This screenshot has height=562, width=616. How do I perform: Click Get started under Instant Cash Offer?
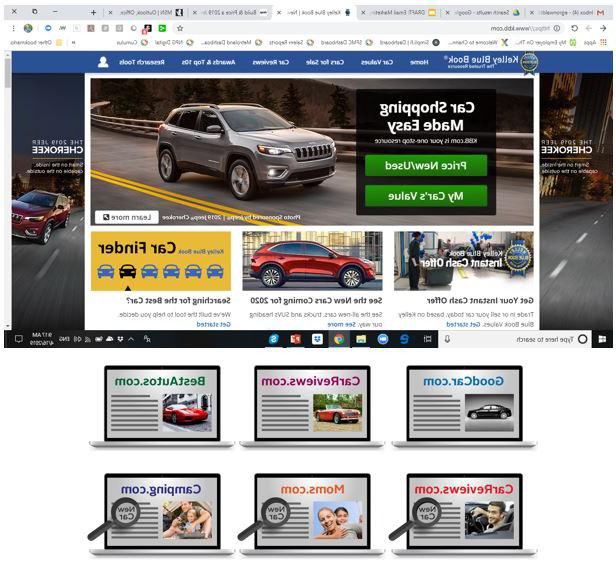pos(464,324)
